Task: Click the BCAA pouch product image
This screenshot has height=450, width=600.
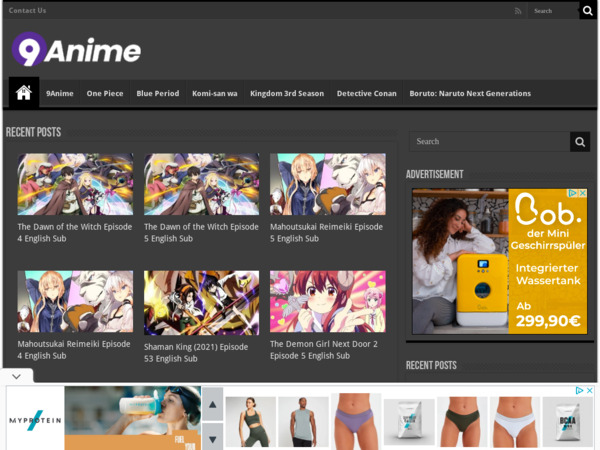Action: 567,422
